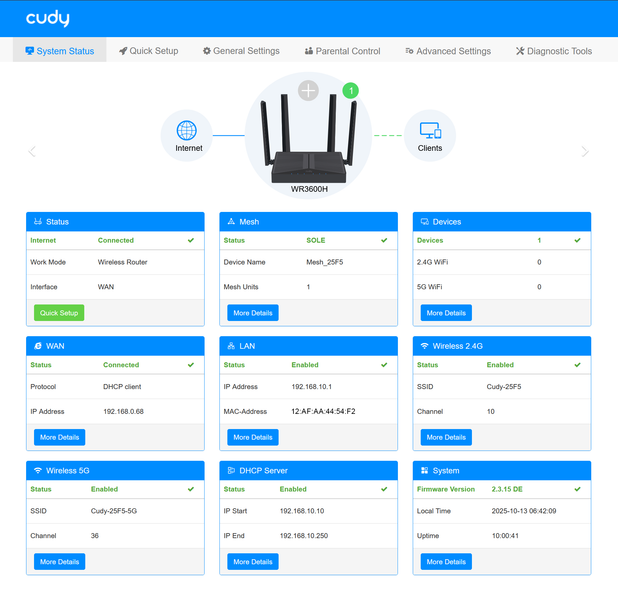Click the Wireless 2.4G SSID Cudy-25F5
The height and width of the screenshot is (600, 618).
click(504, 386)
